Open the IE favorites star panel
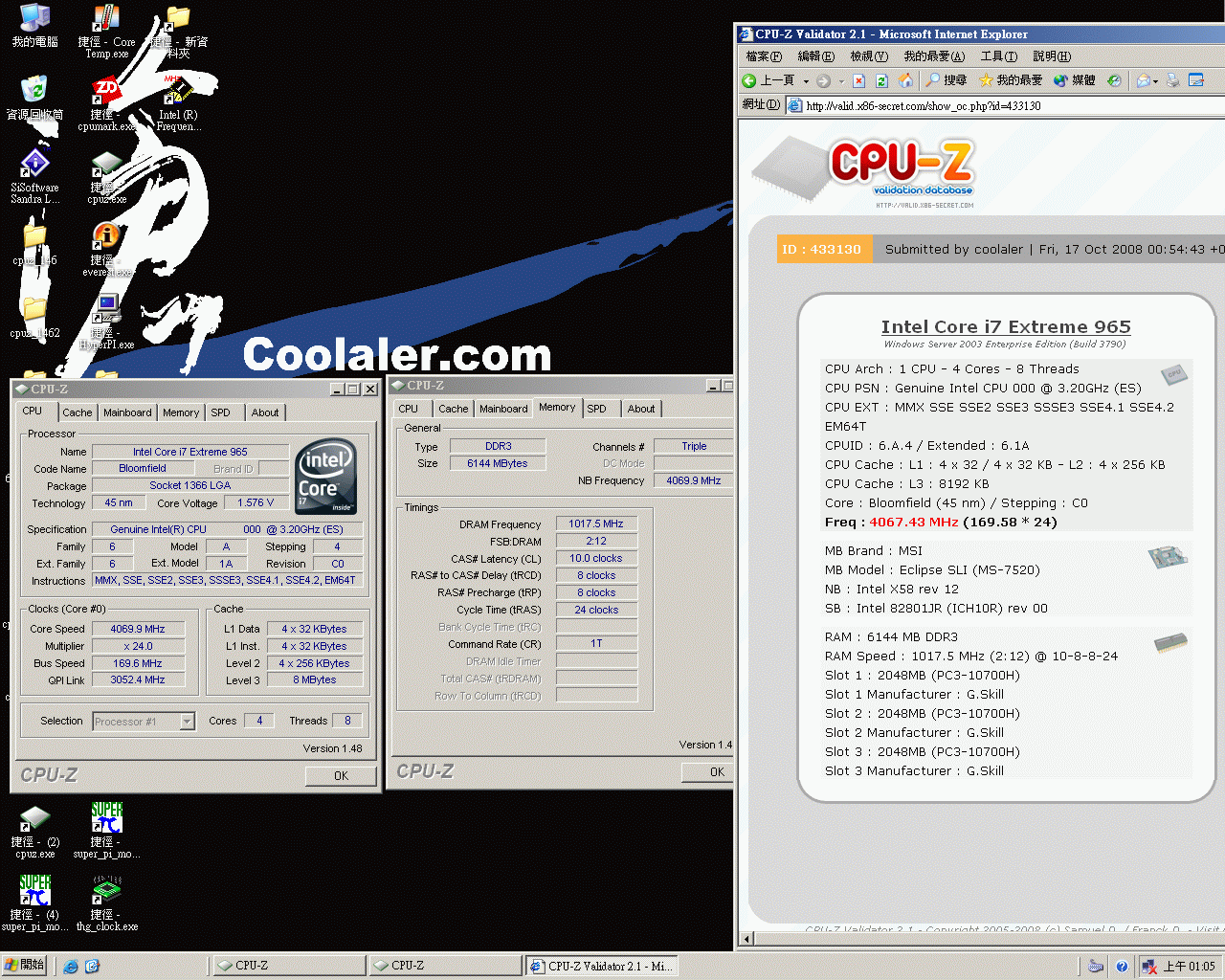 pyautogui.click(x=1010, y=80)
